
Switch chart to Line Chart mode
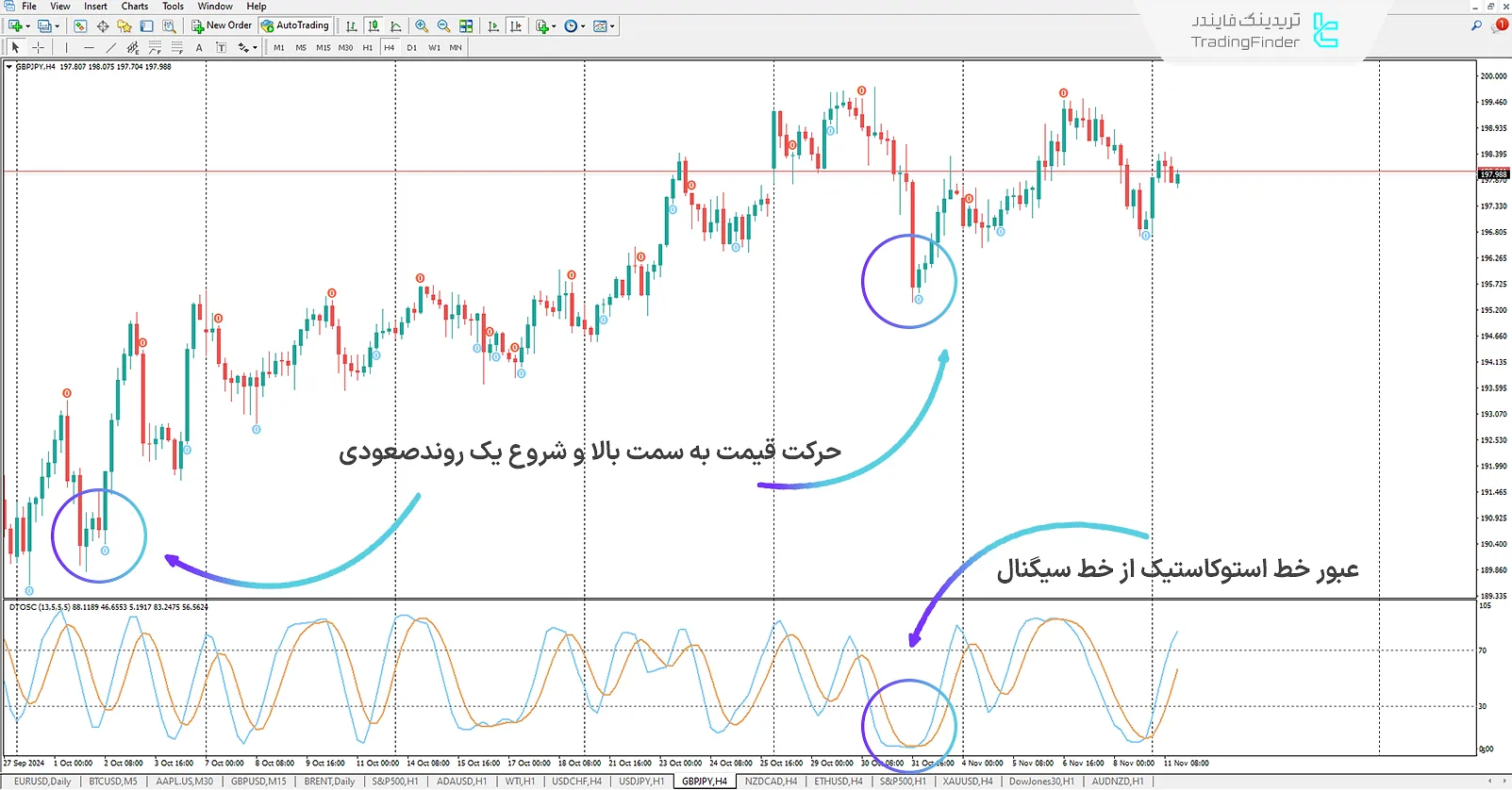tap(395, 26)
